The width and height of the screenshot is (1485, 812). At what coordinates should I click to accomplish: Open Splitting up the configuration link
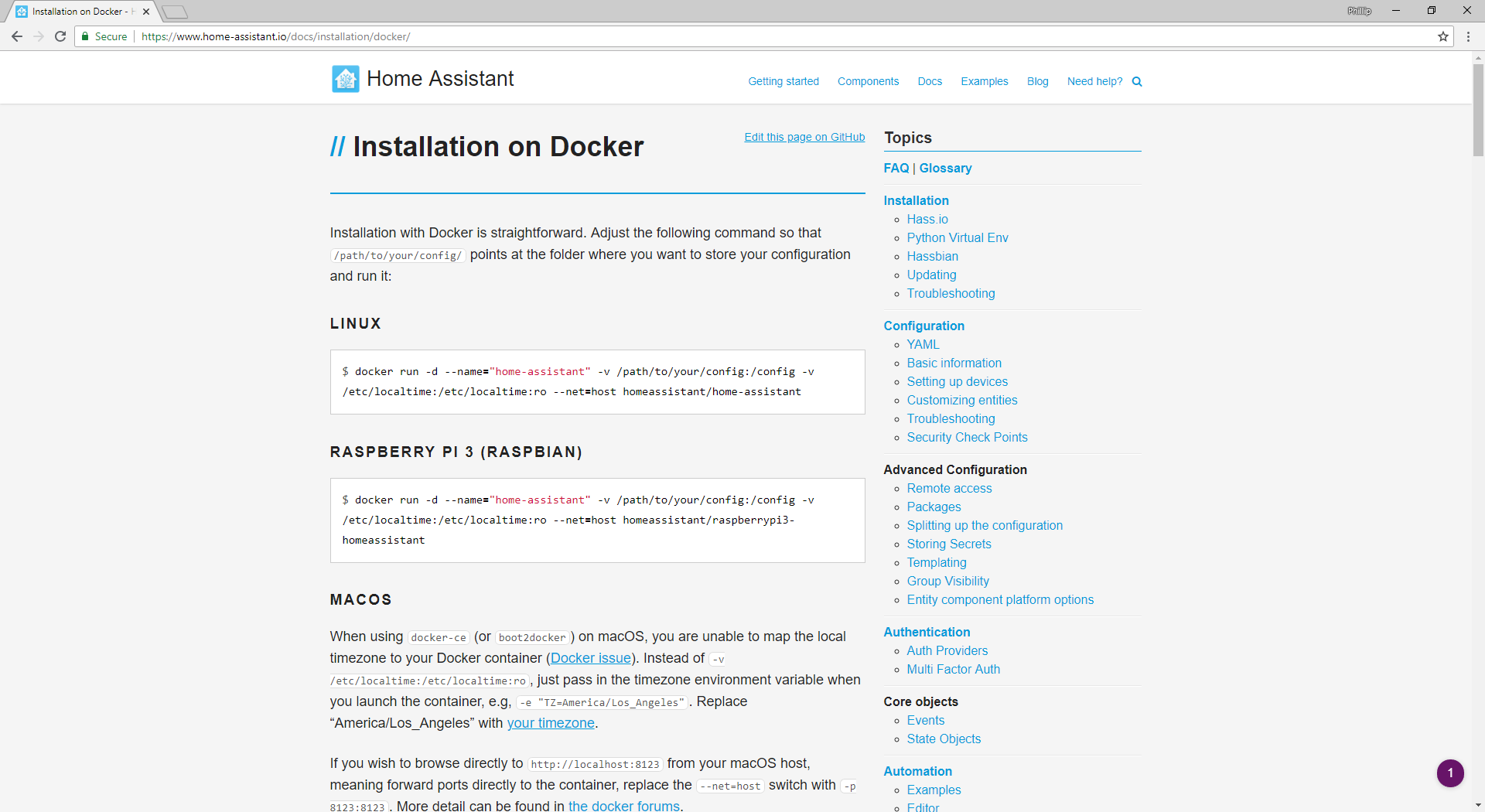[985, 525]
